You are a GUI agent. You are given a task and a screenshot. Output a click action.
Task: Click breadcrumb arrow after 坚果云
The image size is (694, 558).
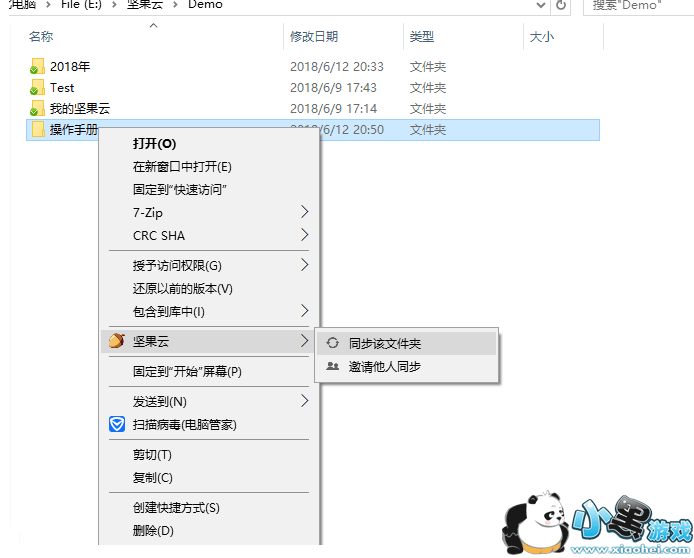[x=175, y=5]
